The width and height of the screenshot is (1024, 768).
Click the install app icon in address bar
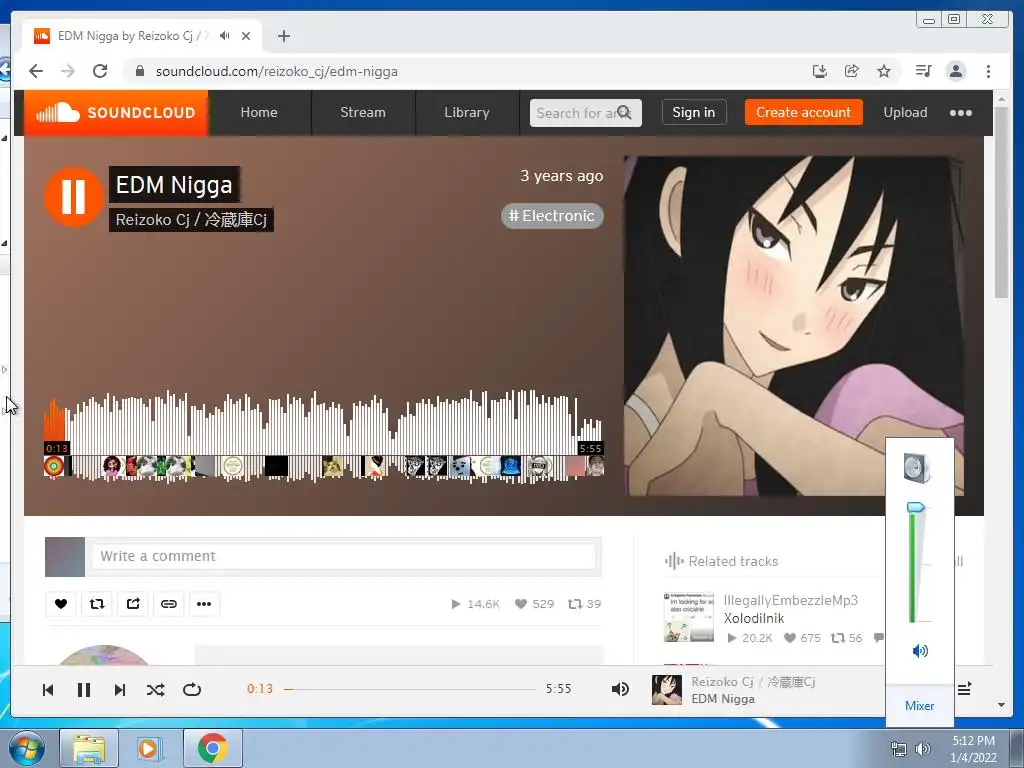click(820, 71)
